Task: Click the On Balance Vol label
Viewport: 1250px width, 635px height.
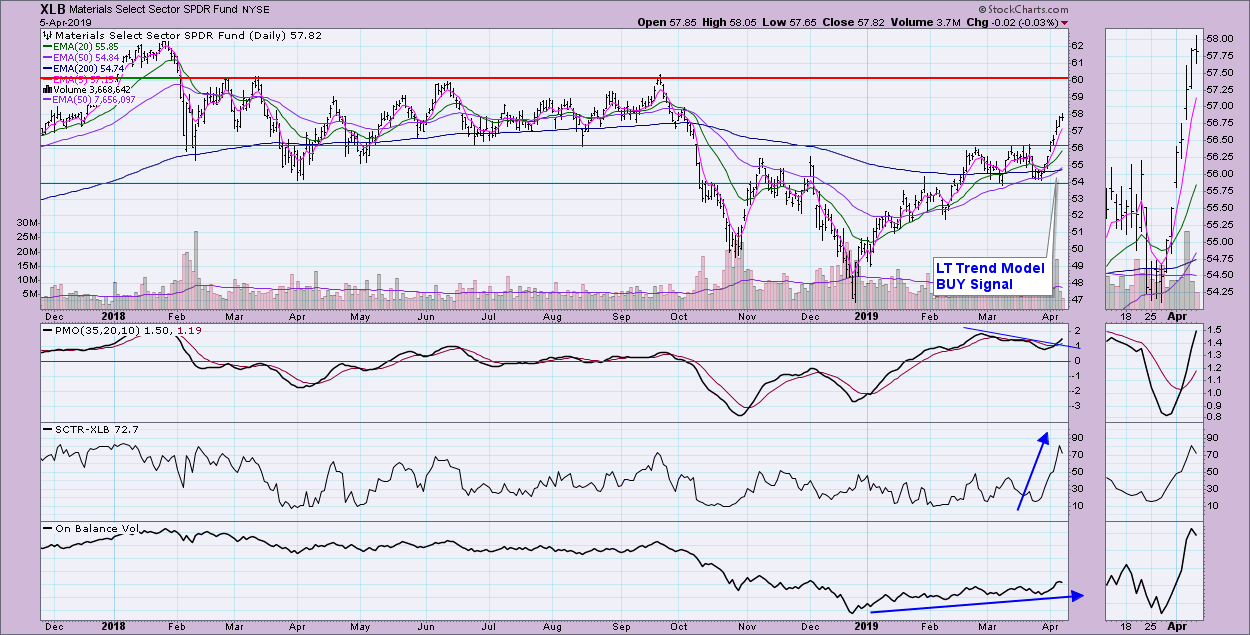Action: point(95,527)
